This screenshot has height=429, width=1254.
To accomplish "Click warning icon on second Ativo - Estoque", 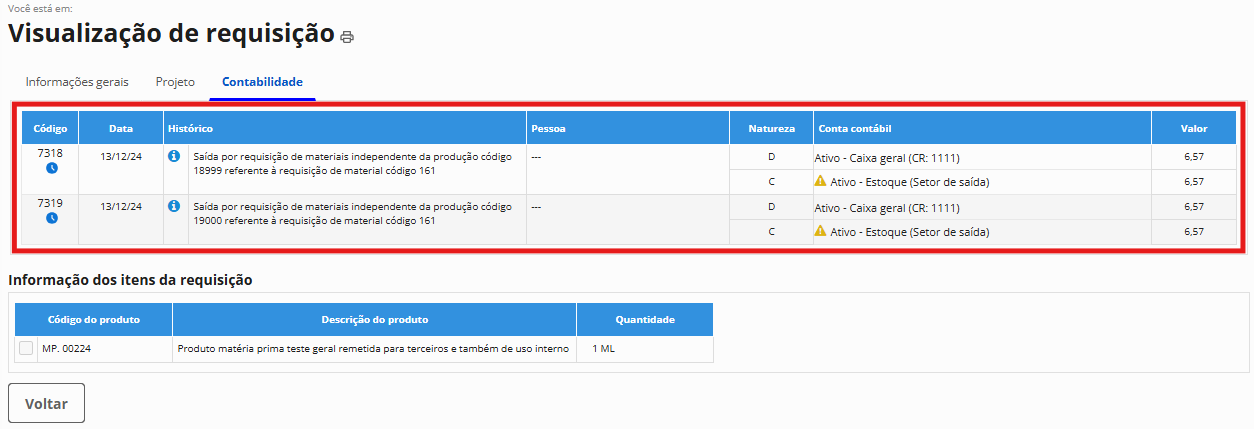I will (821, 230).
